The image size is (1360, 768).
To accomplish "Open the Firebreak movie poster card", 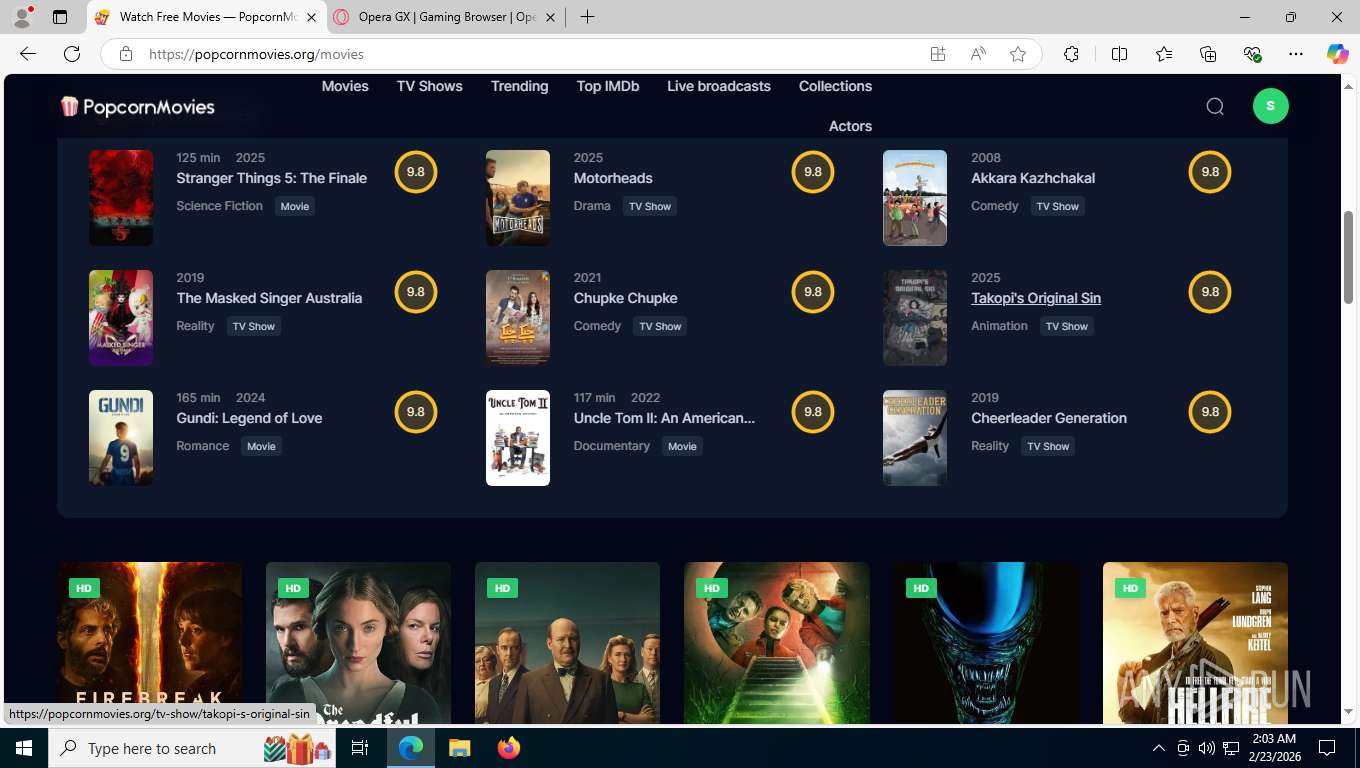I will click(149, 643).
